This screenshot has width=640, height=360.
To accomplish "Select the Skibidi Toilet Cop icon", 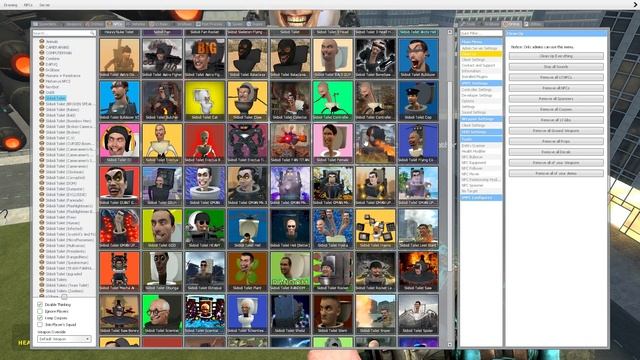I will [418, 100].
